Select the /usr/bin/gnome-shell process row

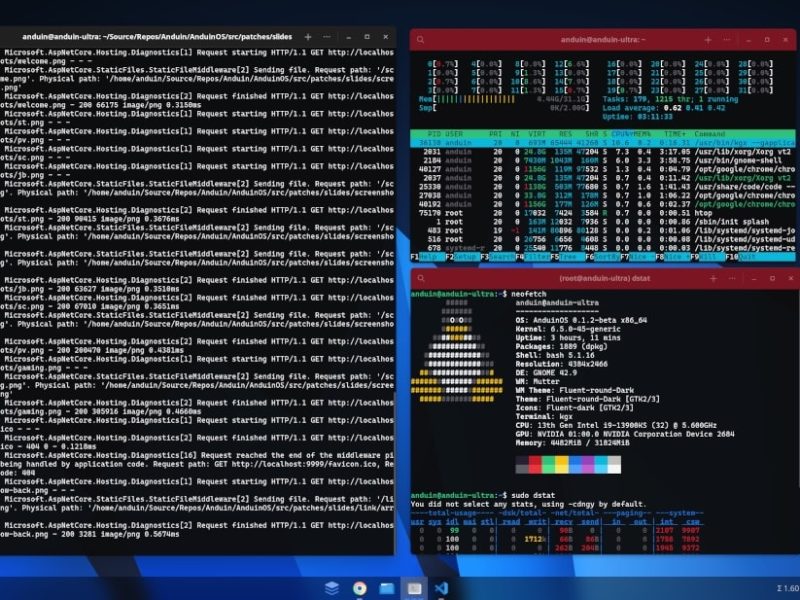pos(603,160)
